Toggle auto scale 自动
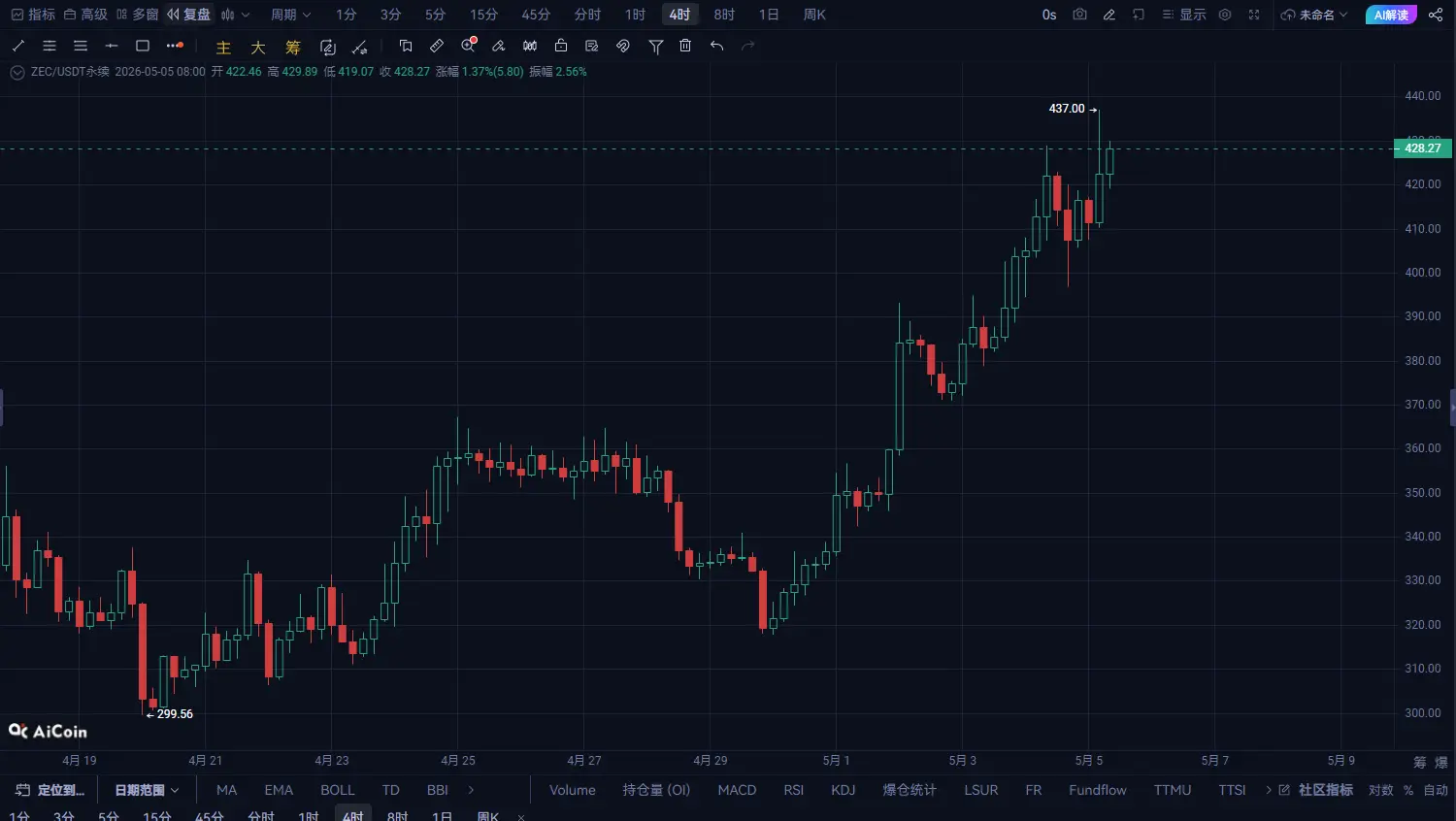The height and width of the screenshot is (821, 1456). pos(1436,790)
